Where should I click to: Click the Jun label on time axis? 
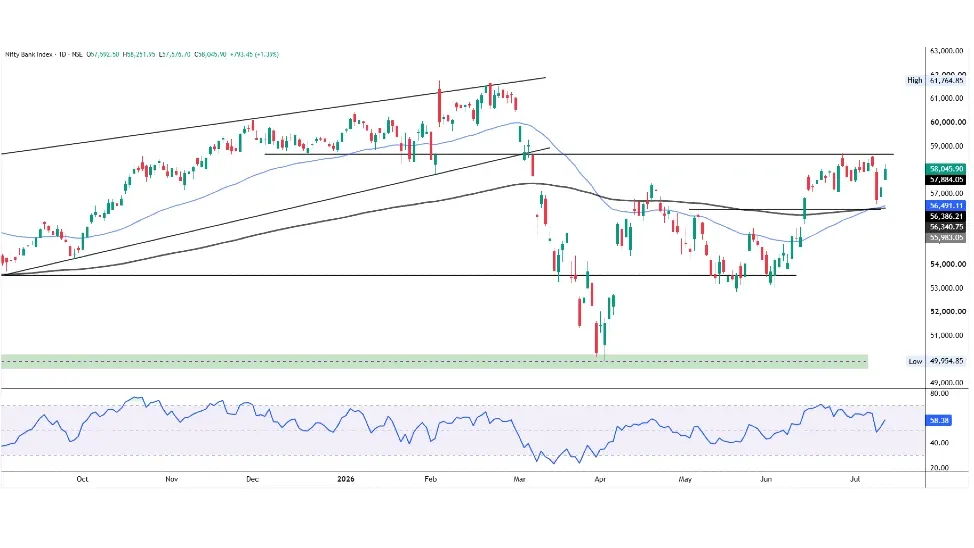tap(766, 479)
